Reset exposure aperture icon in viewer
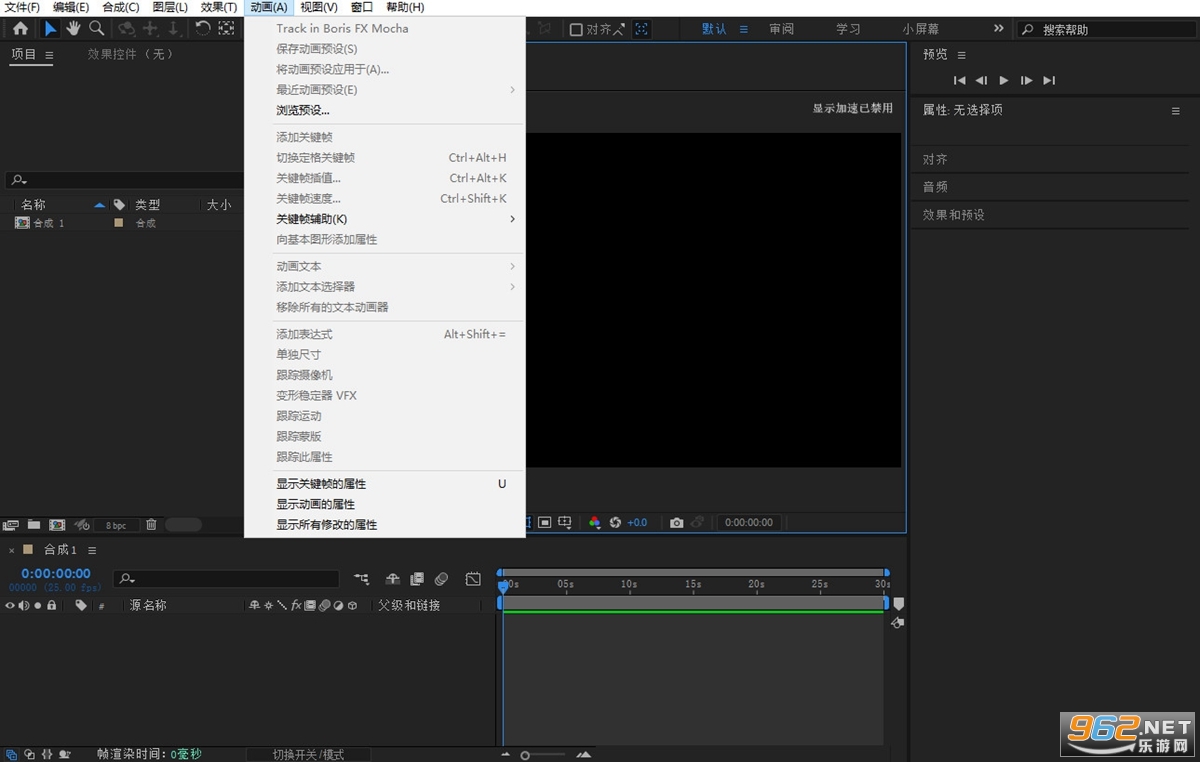The width and height of the screenshot is (1200, 762). 615,523
